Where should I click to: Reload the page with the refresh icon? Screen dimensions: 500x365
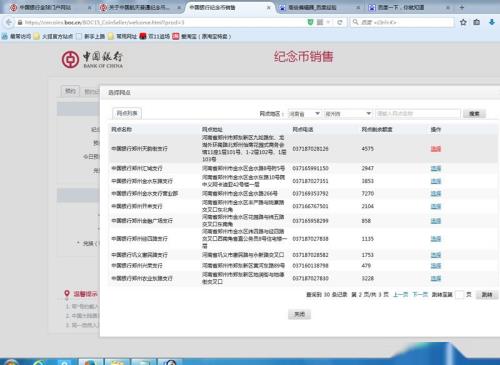(340, 22)
